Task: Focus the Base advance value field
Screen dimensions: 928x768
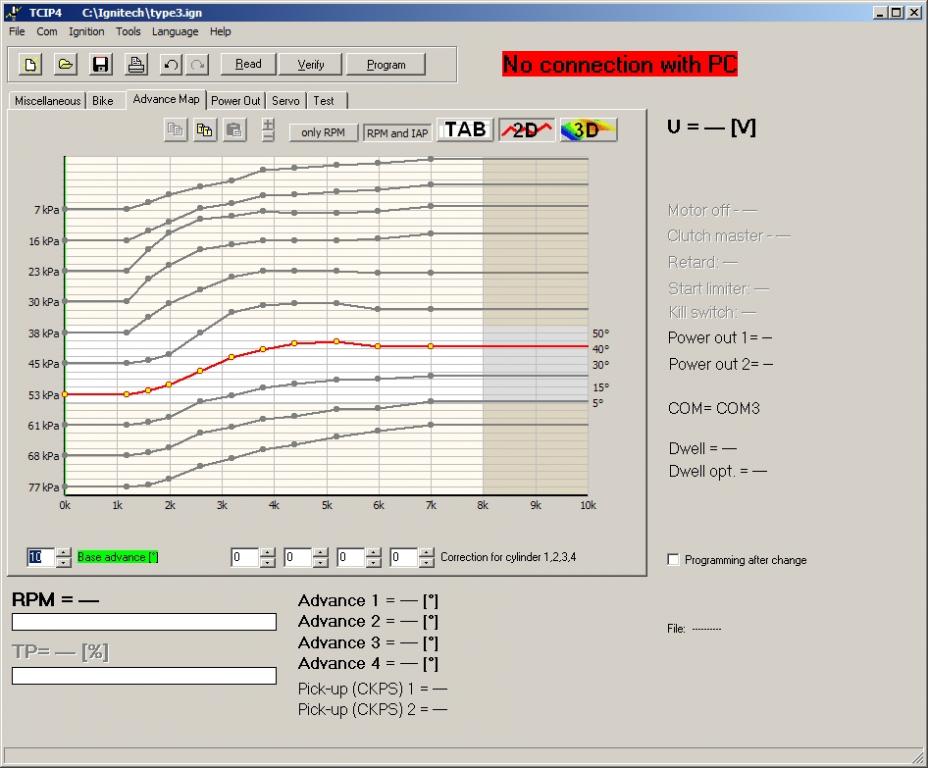Action: tap(41, 557)
